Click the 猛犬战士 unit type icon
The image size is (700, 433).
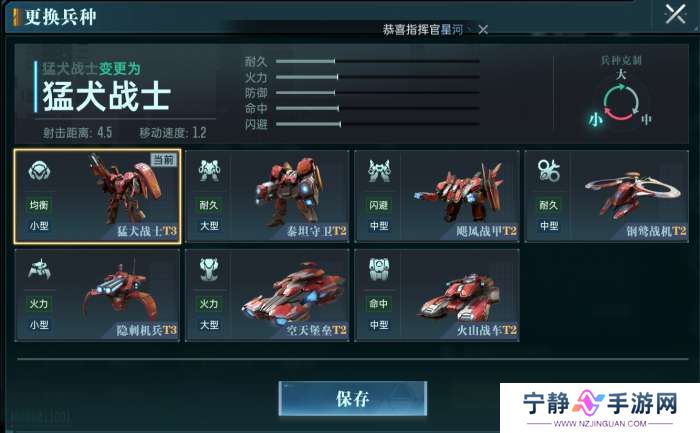point(39,171)
